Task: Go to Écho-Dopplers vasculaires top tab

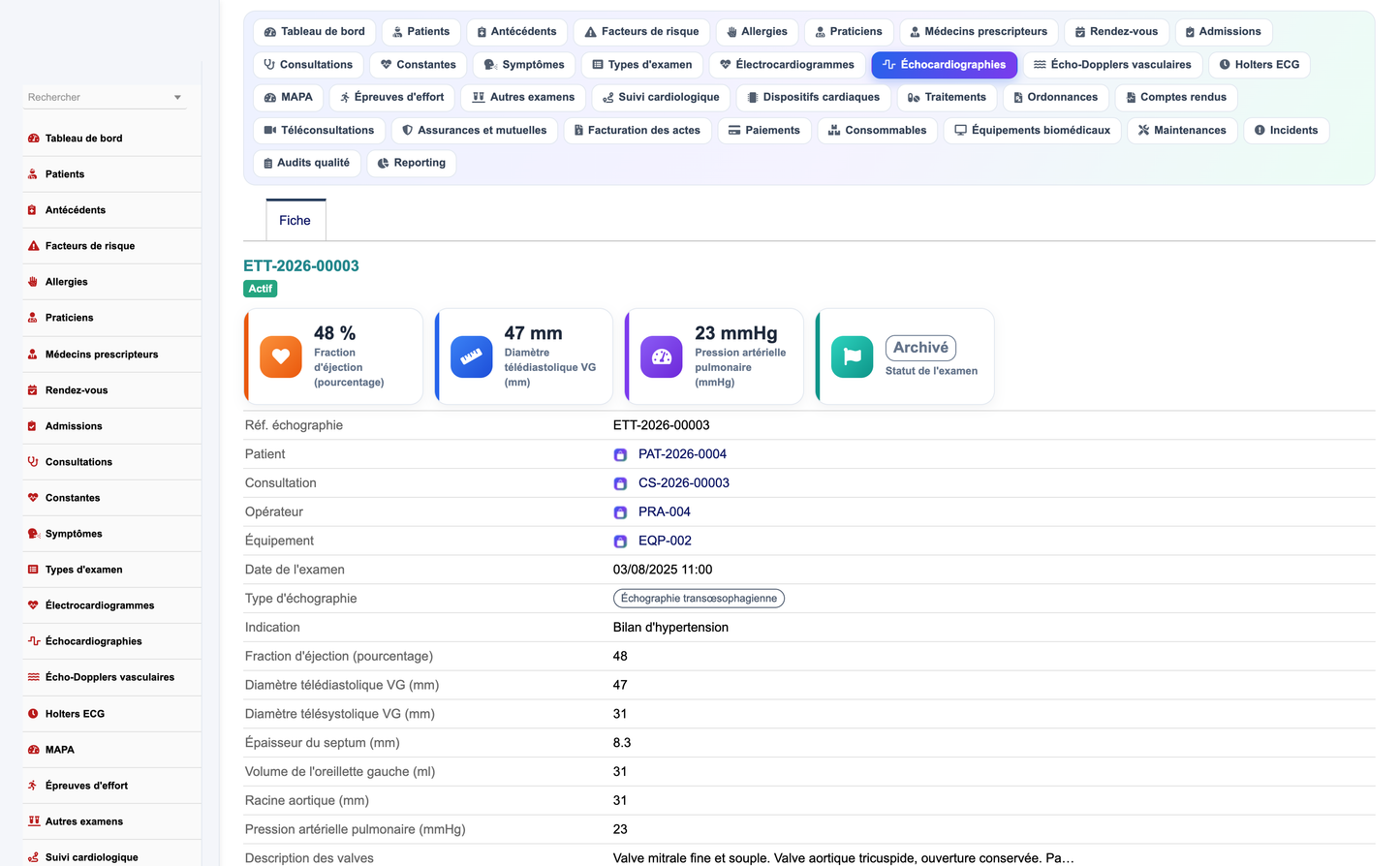Action: coord(1112,65)
